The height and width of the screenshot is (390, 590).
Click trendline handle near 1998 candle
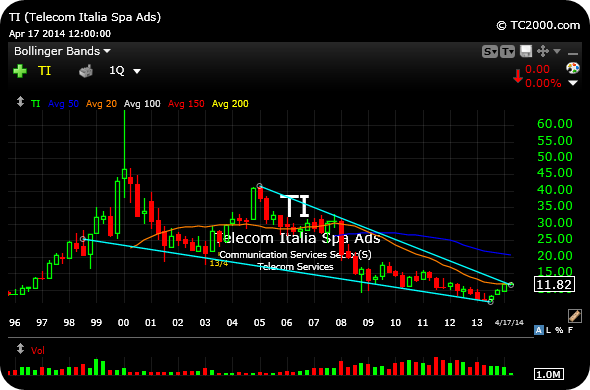click(x=83, y=239)
